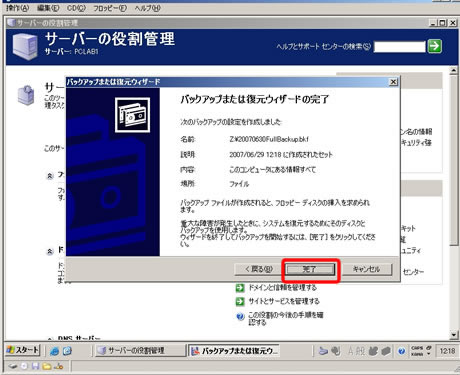The image size is (460, 375).
Task: Collapse the domain controller section chevron
Action: coord(50,251)
